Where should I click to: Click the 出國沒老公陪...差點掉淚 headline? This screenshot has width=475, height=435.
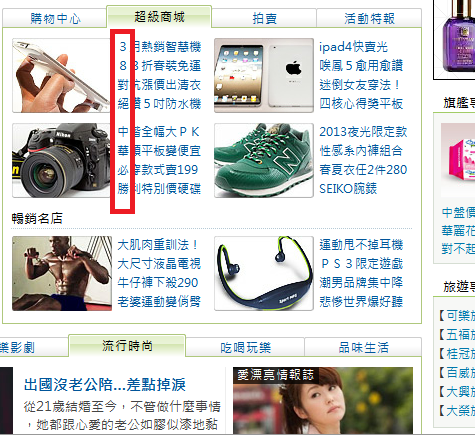click(x=105, y=385)
